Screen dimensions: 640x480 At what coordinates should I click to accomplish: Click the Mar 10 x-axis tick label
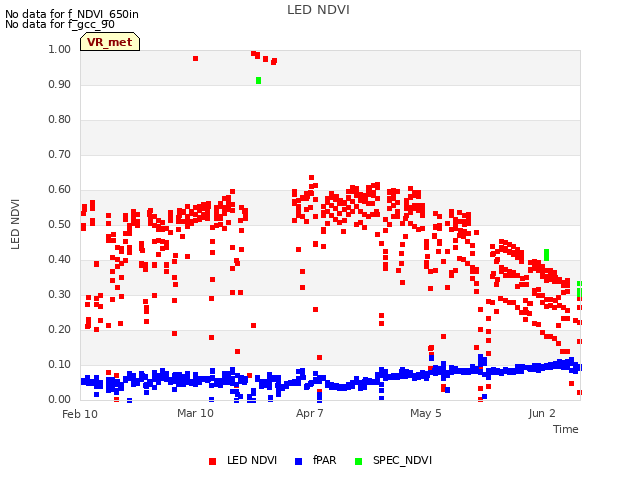click(195, 413)
